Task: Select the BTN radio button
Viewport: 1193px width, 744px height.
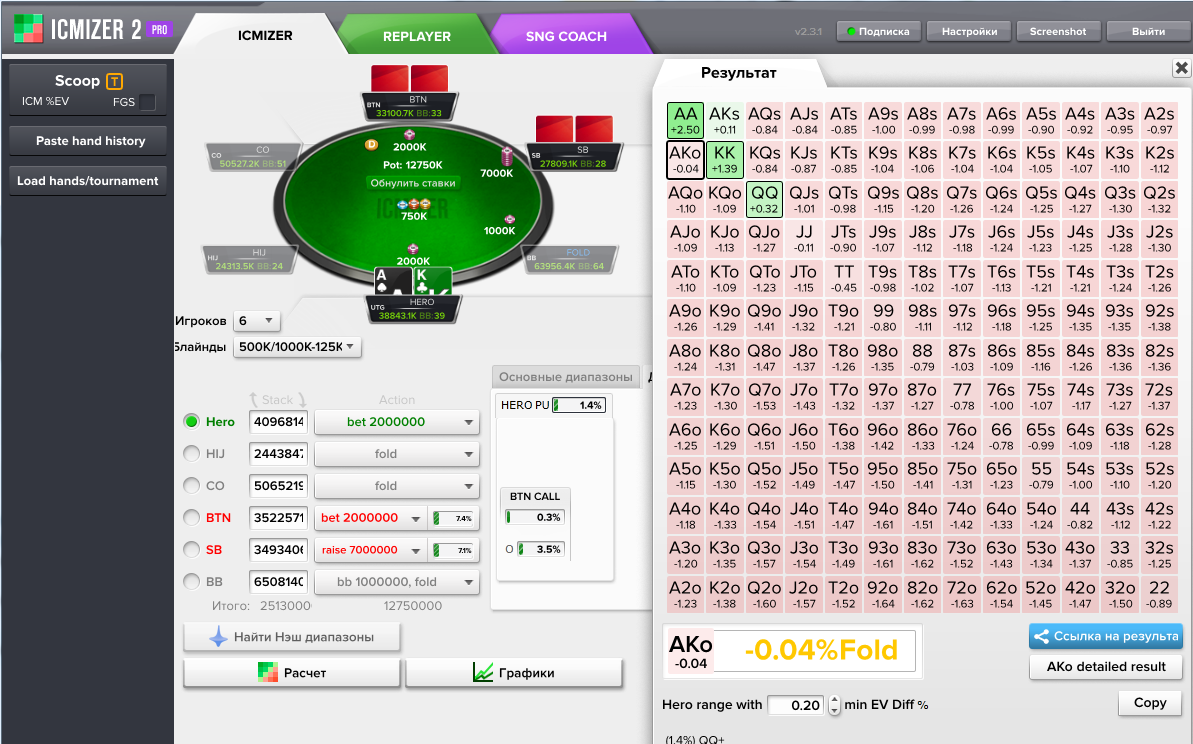Action: (192, 517)
